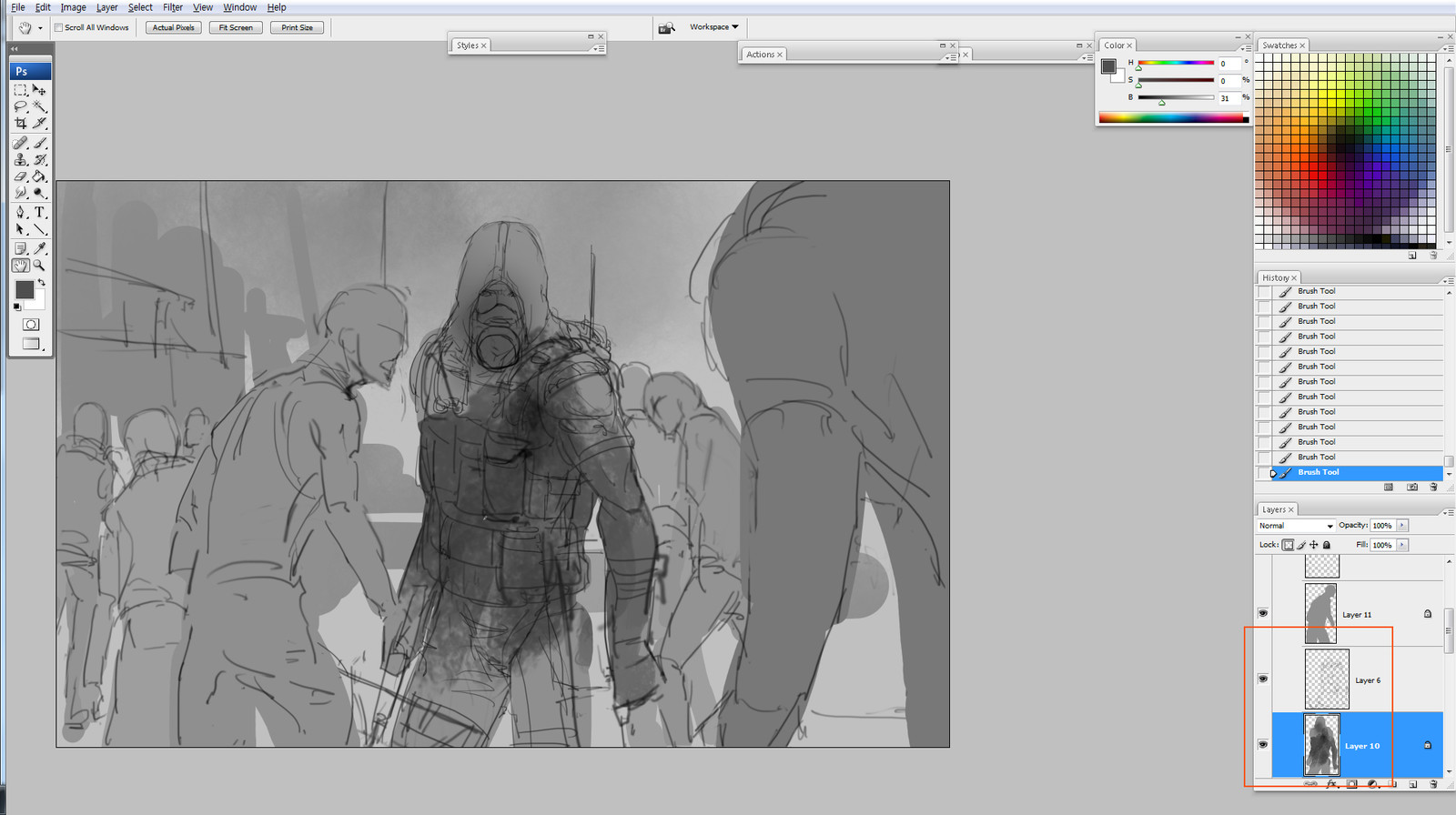Click the hue H slider track
Image resolution: width=1456 pixels, height=815 pixels.
pos(1176,63)
